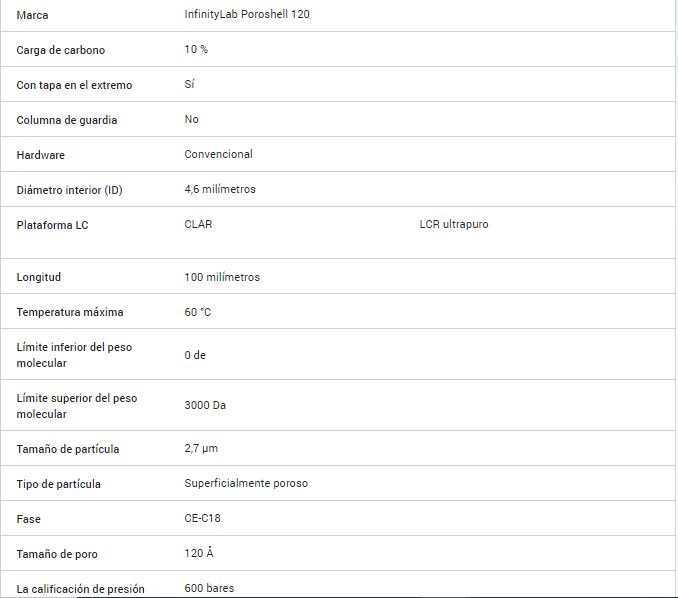Select the Superficialmente poroso value

pos(246,484)
